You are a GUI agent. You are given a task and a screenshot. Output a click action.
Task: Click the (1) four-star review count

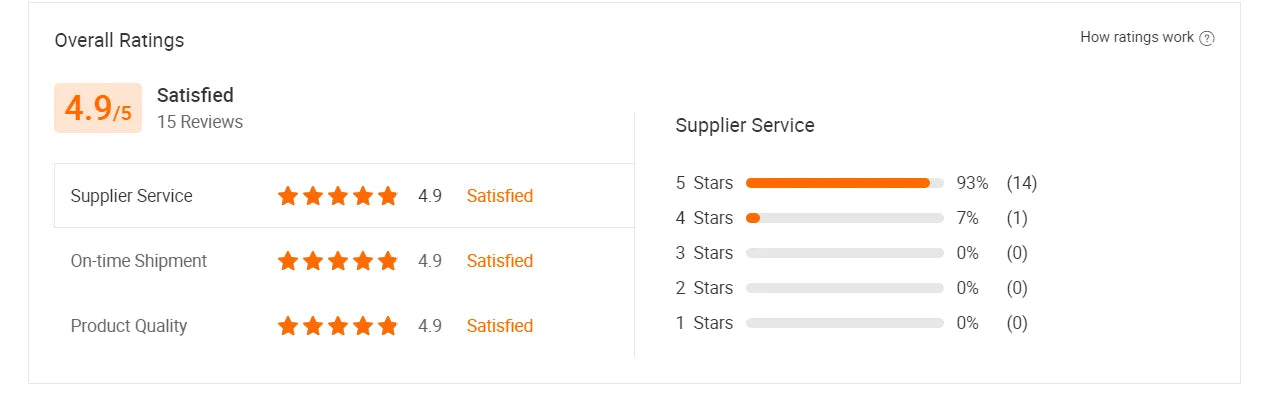pos(1017,218)
